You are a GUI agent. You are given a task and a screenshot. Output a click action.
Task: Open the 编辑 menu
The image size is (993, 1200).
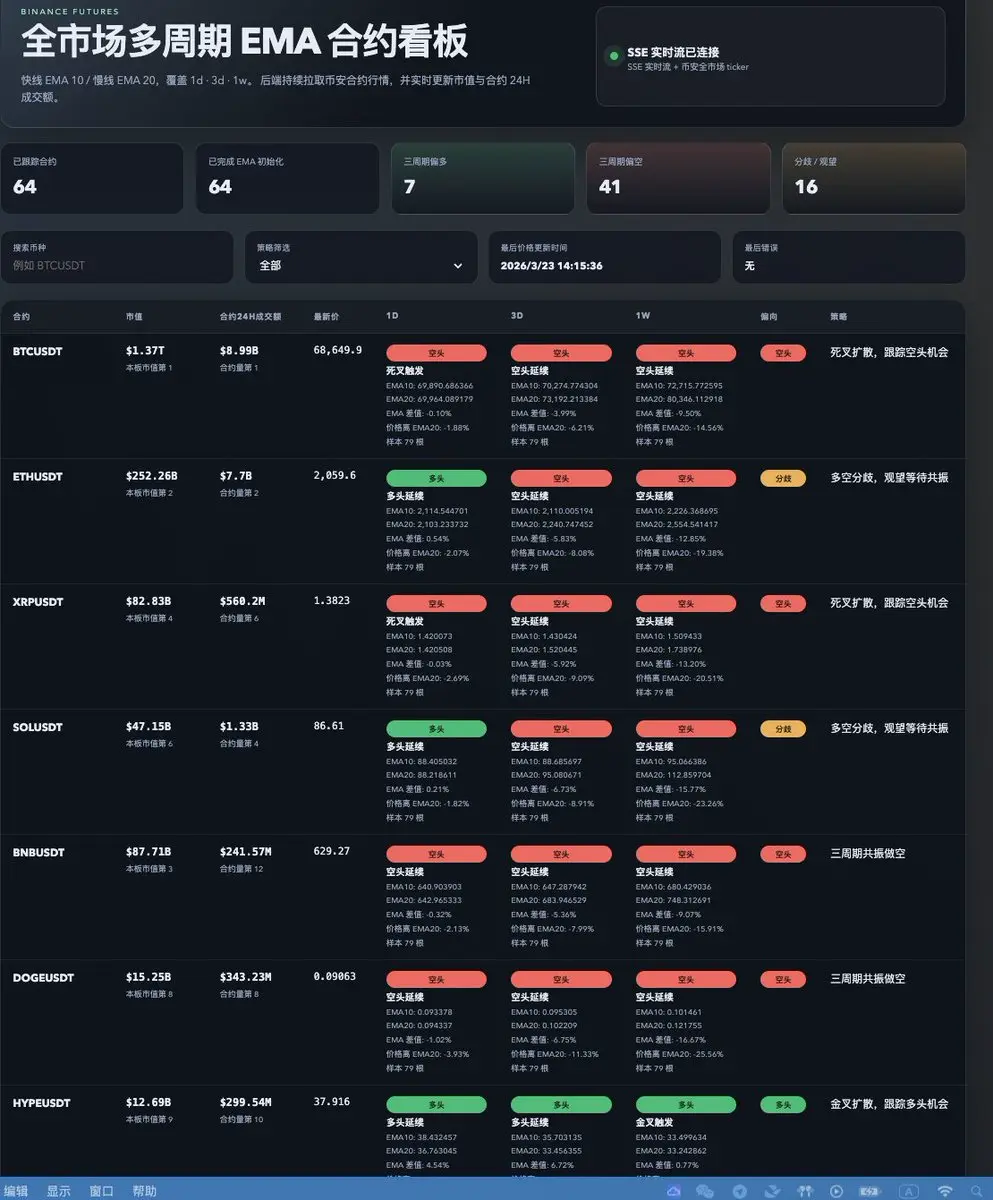16,1191
